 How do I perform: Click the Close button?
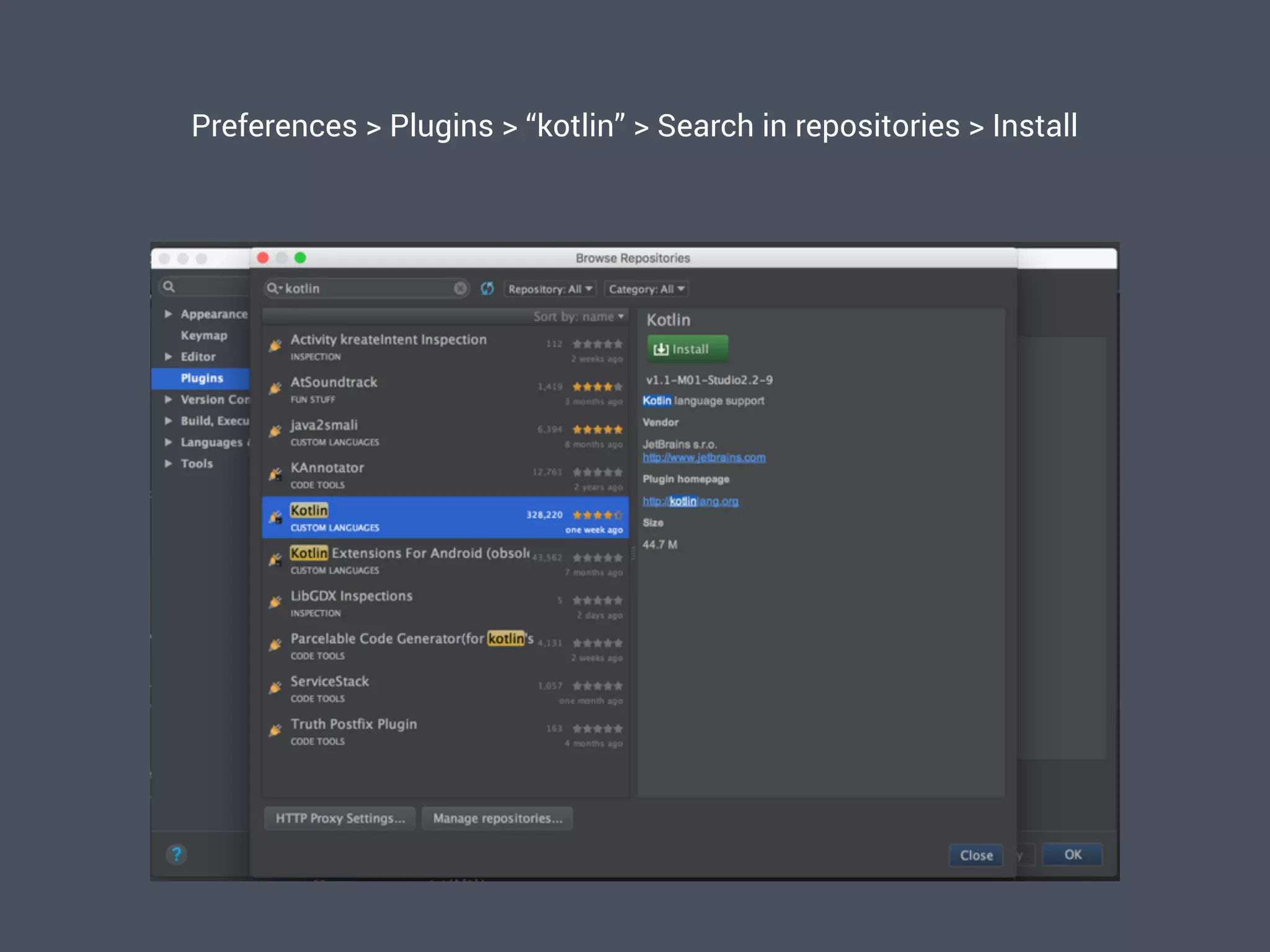pos(976,855)
